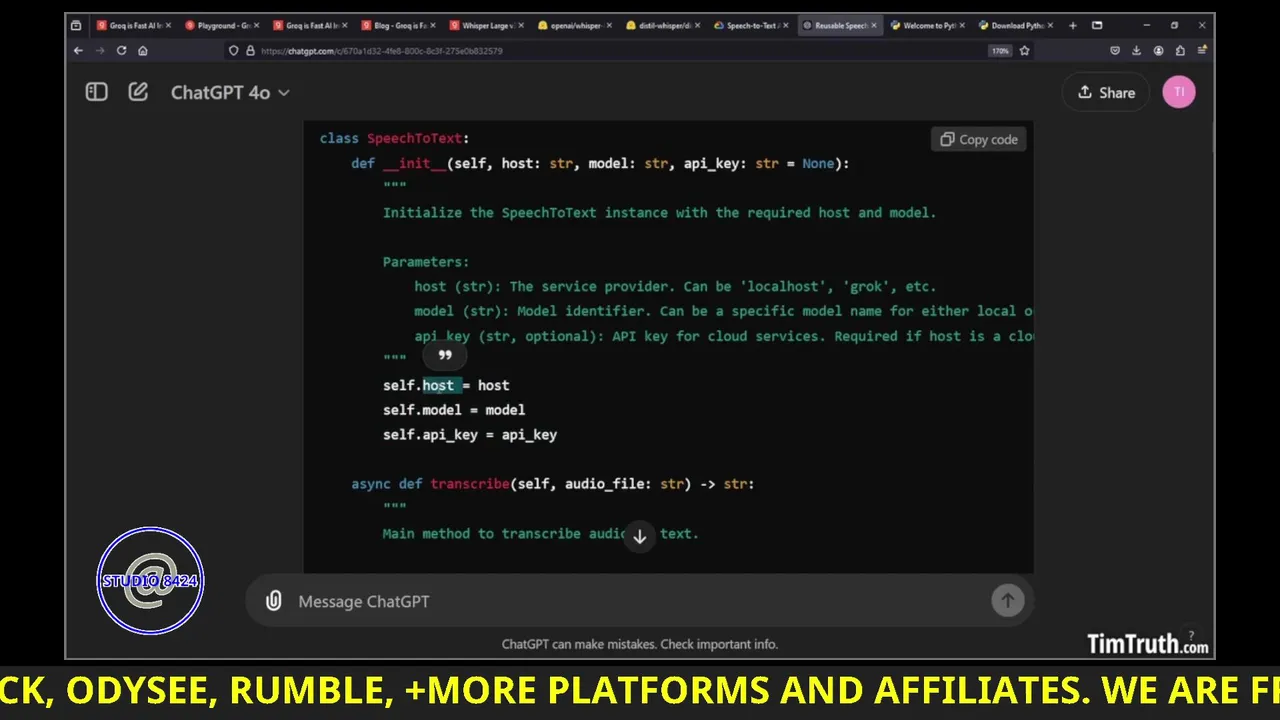The width and height of the screenshot is (1280, 720).
Task: Reset the 170% zoom level indicator
Action: tap(999, 51)
